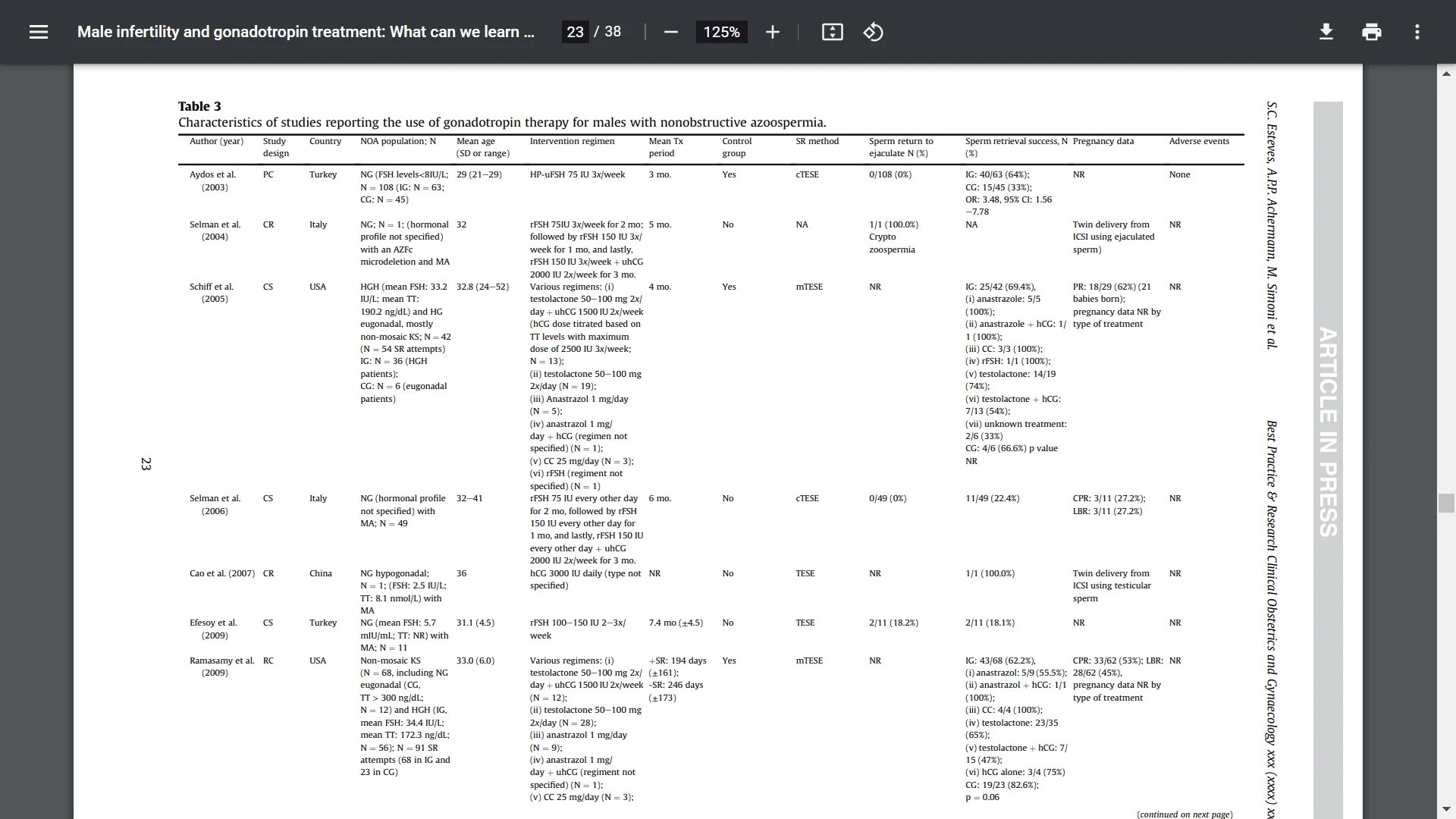Click 'Schiff et al. (2005)' author cell
1456x819 pixels.
(x=212, y=293)
